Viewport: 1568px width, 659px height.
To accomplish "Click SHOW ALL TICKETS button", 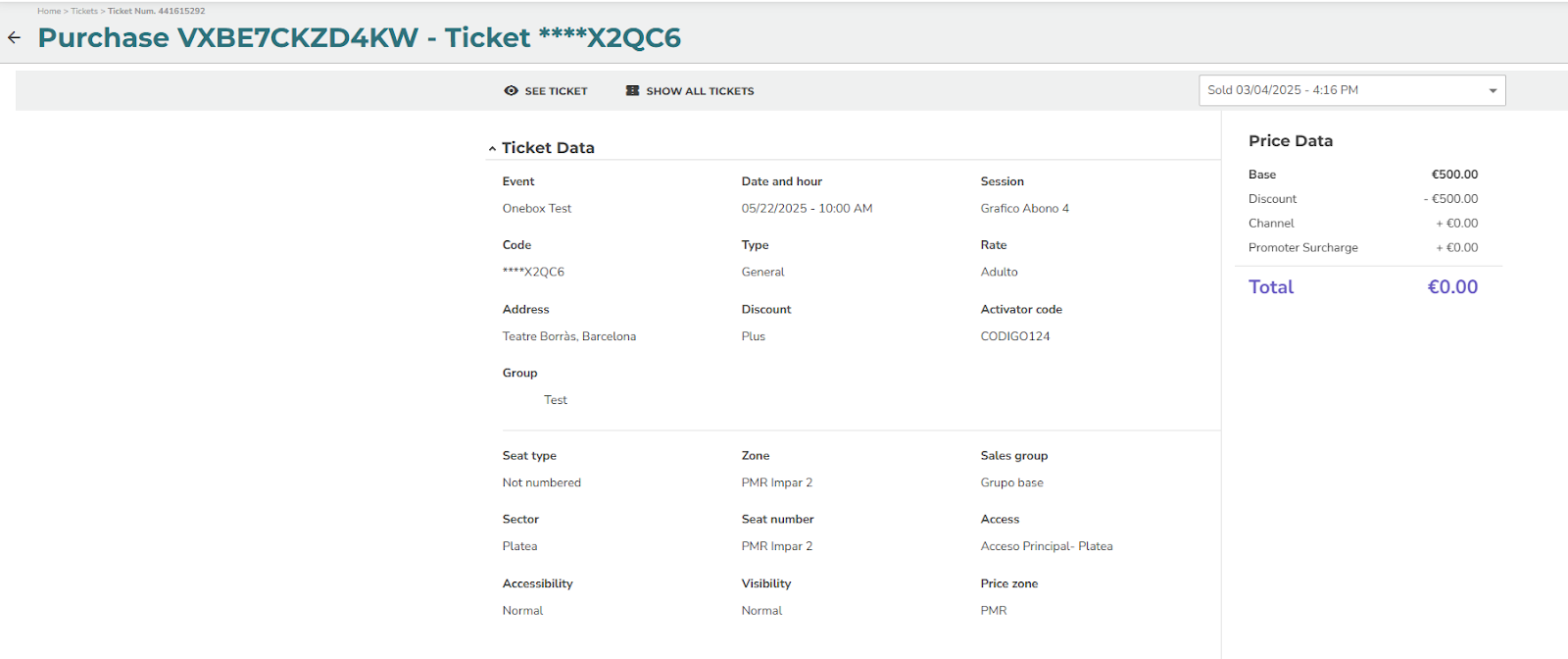I will click(700, 91).
